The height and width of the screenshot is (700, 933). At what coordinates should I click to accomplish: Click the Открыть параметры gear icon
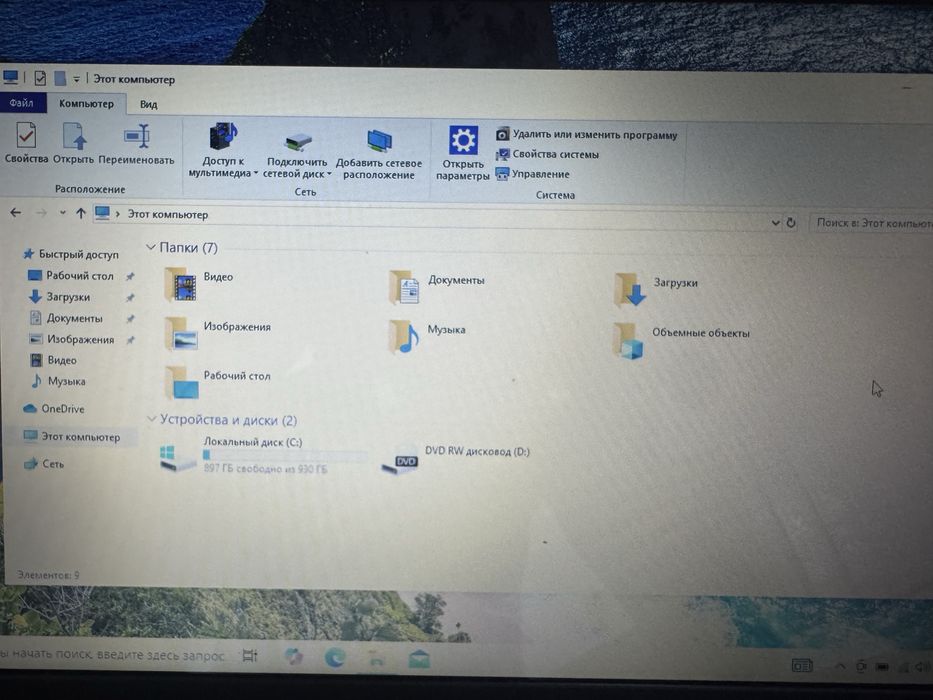coord(463,140)
